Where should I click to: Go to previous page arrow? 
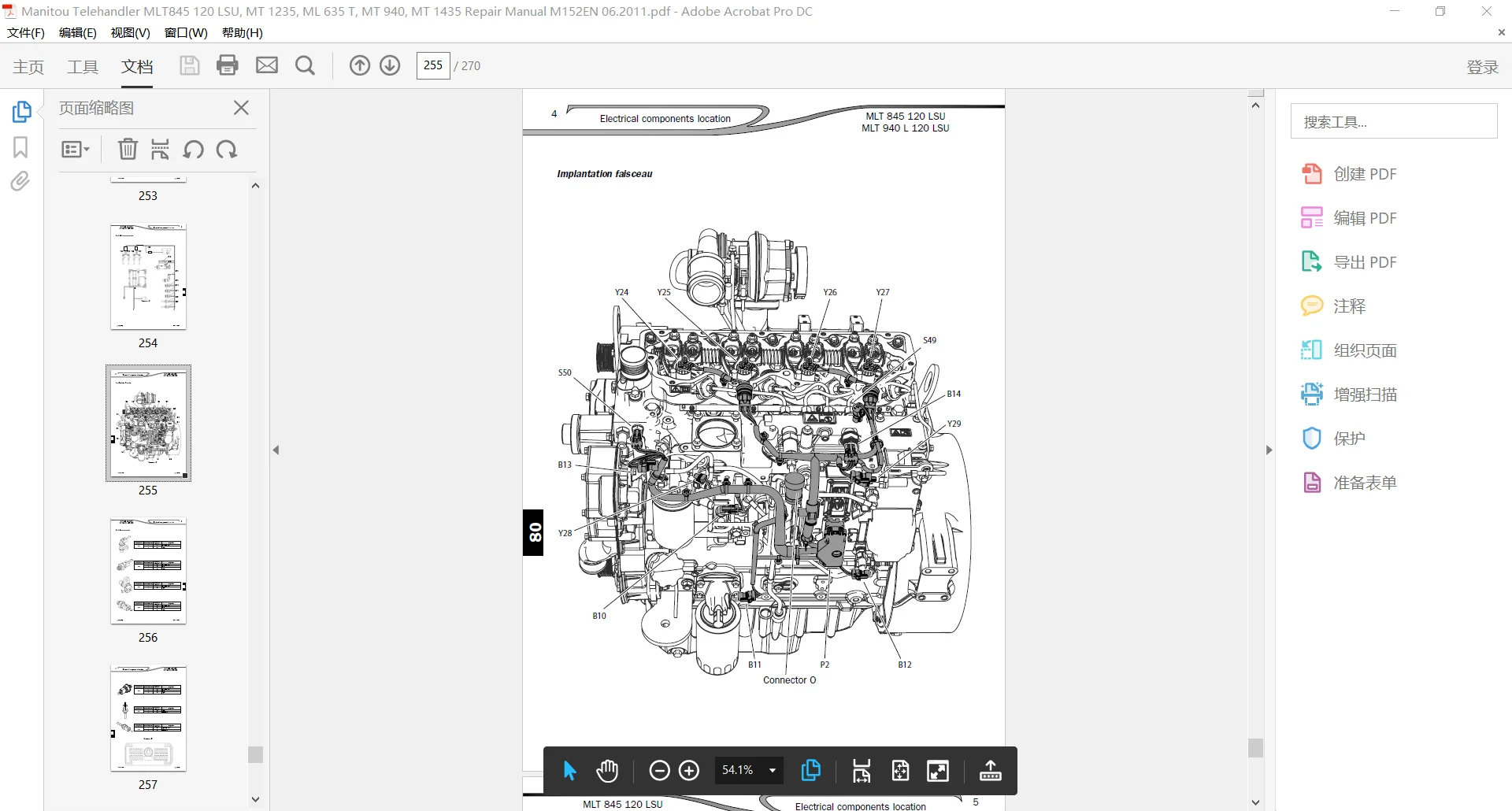(359, 65)
